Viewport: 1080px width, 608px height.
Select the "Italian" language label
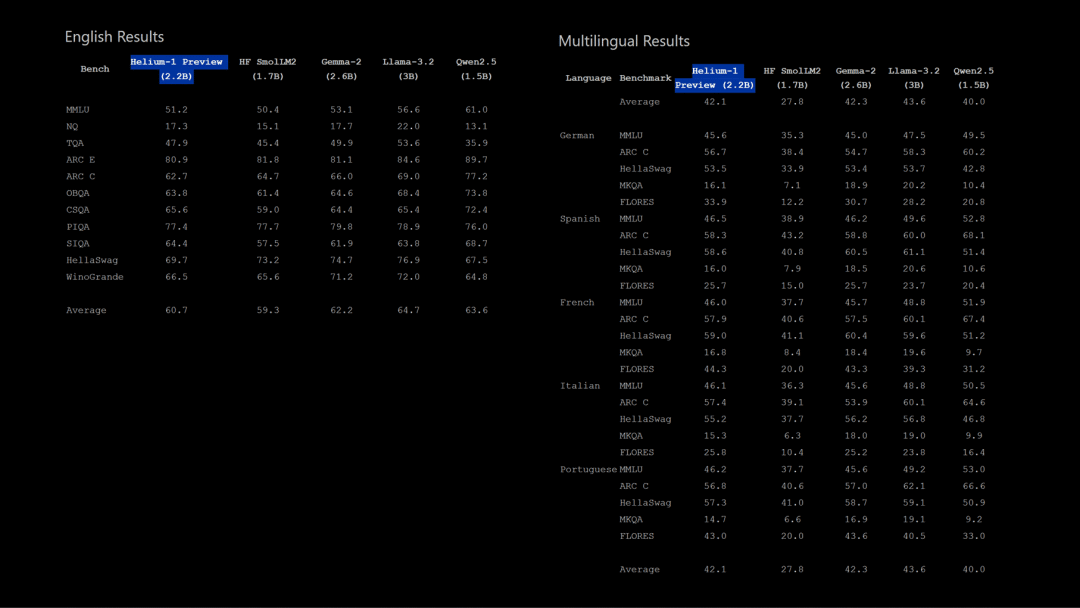[x=580, y=386]
